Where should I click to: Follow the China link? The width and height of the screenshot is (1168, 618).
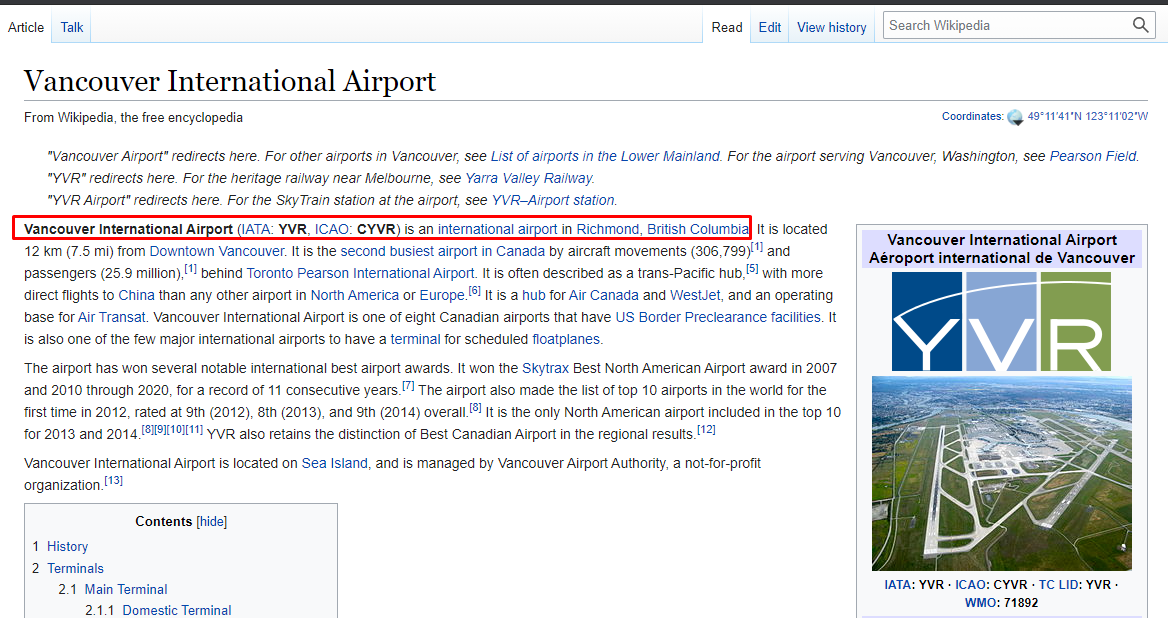coord(136,295)
